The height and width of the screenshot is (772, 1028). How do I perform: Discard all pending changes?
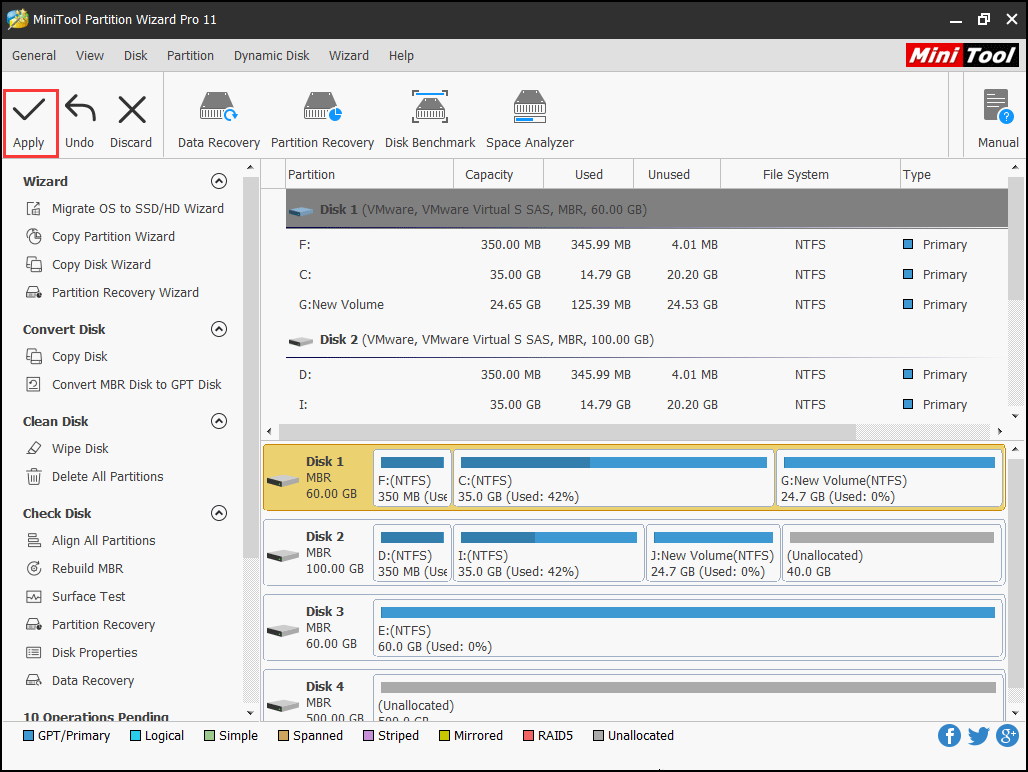tap(131, 123)
